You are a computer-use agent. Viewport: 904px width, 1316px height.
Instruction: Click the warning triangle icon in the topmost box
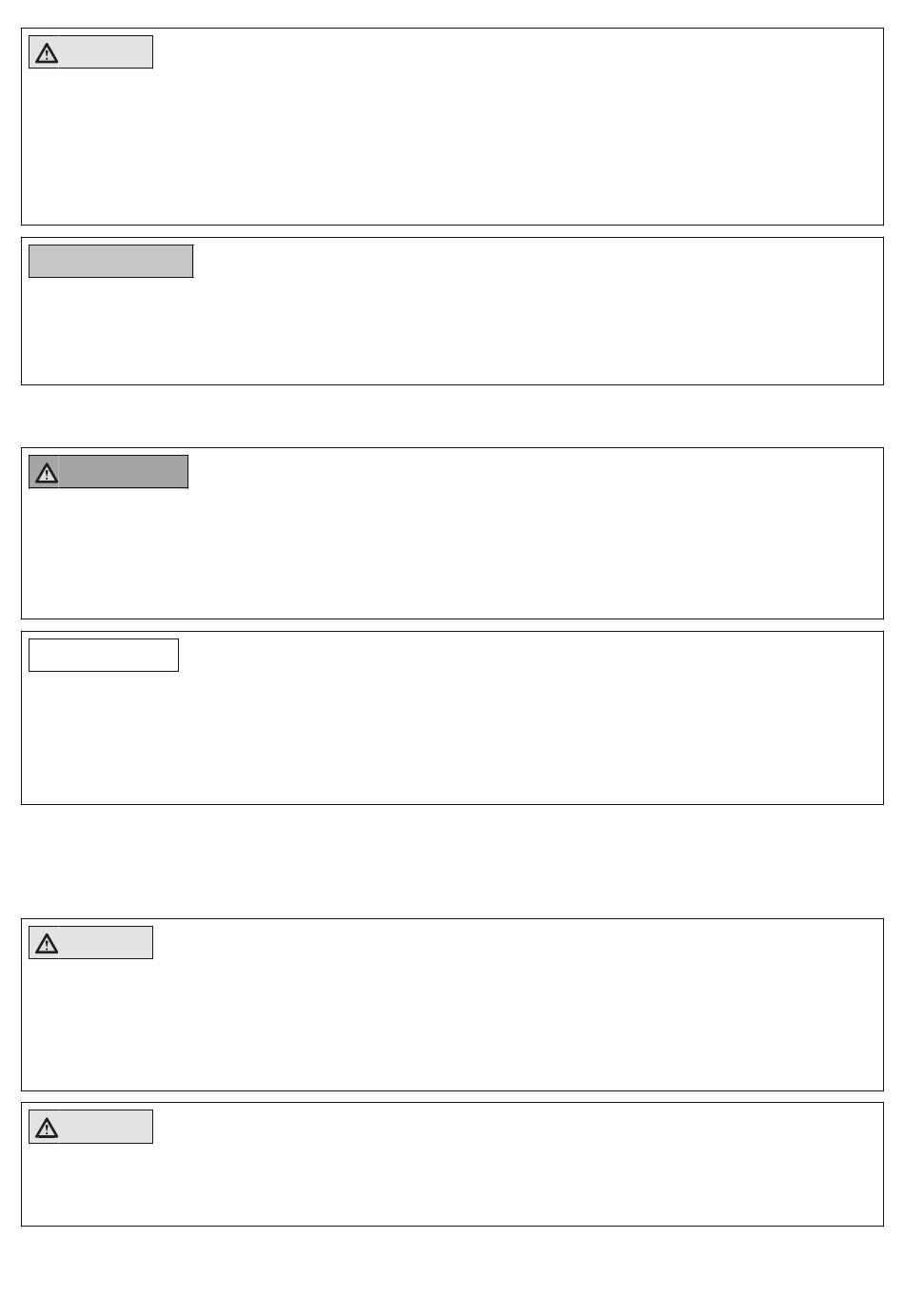pos(47,53)
